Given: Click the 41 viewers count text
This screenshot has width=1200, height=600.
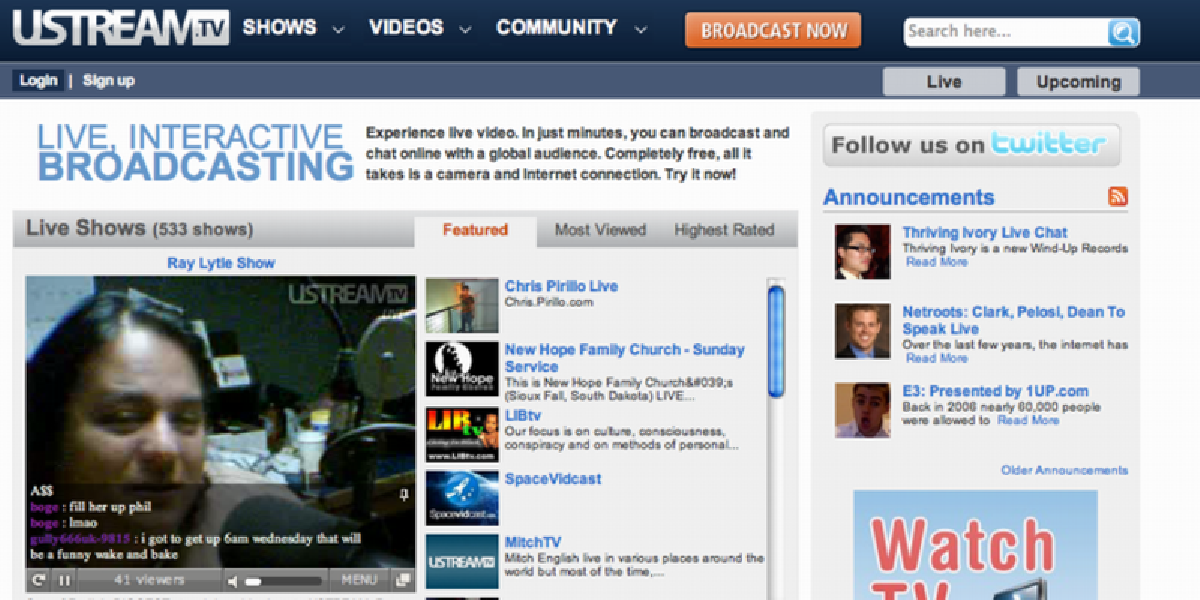Looking at the screenshot, I should click(x=149, y=580).
